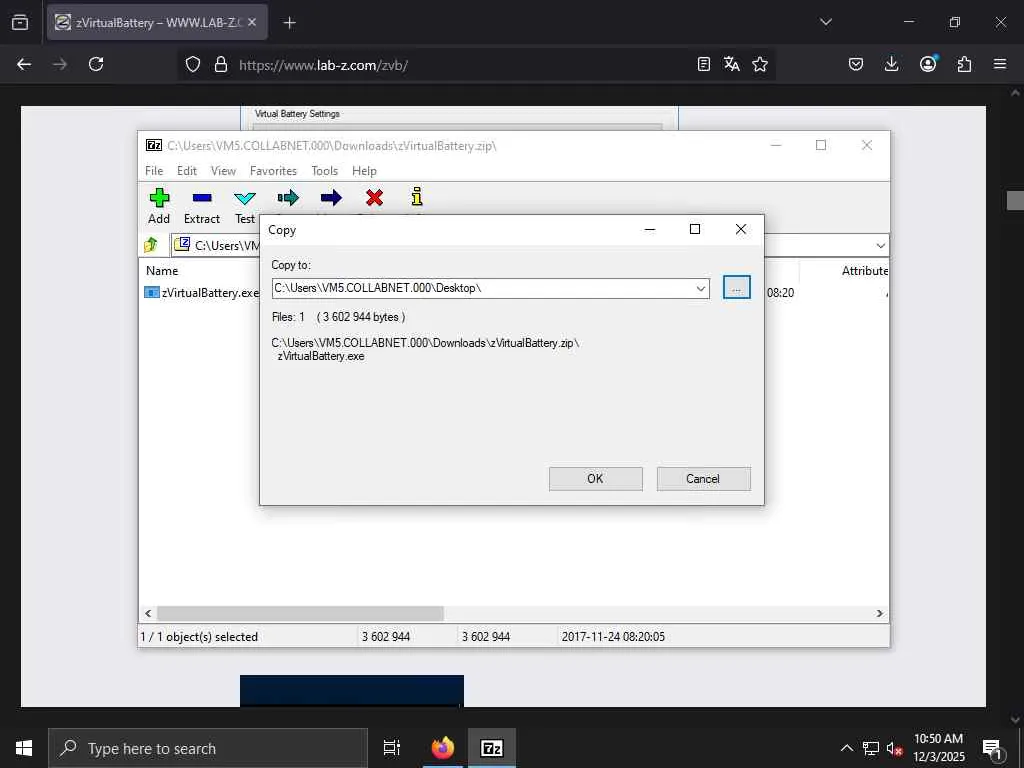Viewport: 1024px width, 768px height.
Task: Open the Favorites menu in 7-Zip
Action: pyautogui.click(x=274, y=170)
